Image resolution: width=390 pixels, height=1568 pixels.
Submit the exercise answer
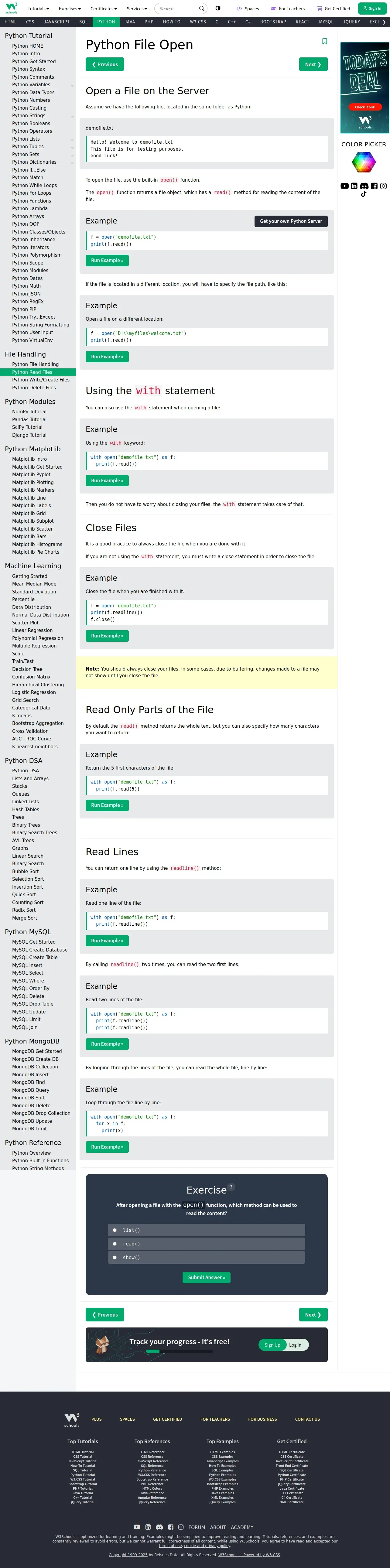pyautogui.click(x=206, y=1277)
